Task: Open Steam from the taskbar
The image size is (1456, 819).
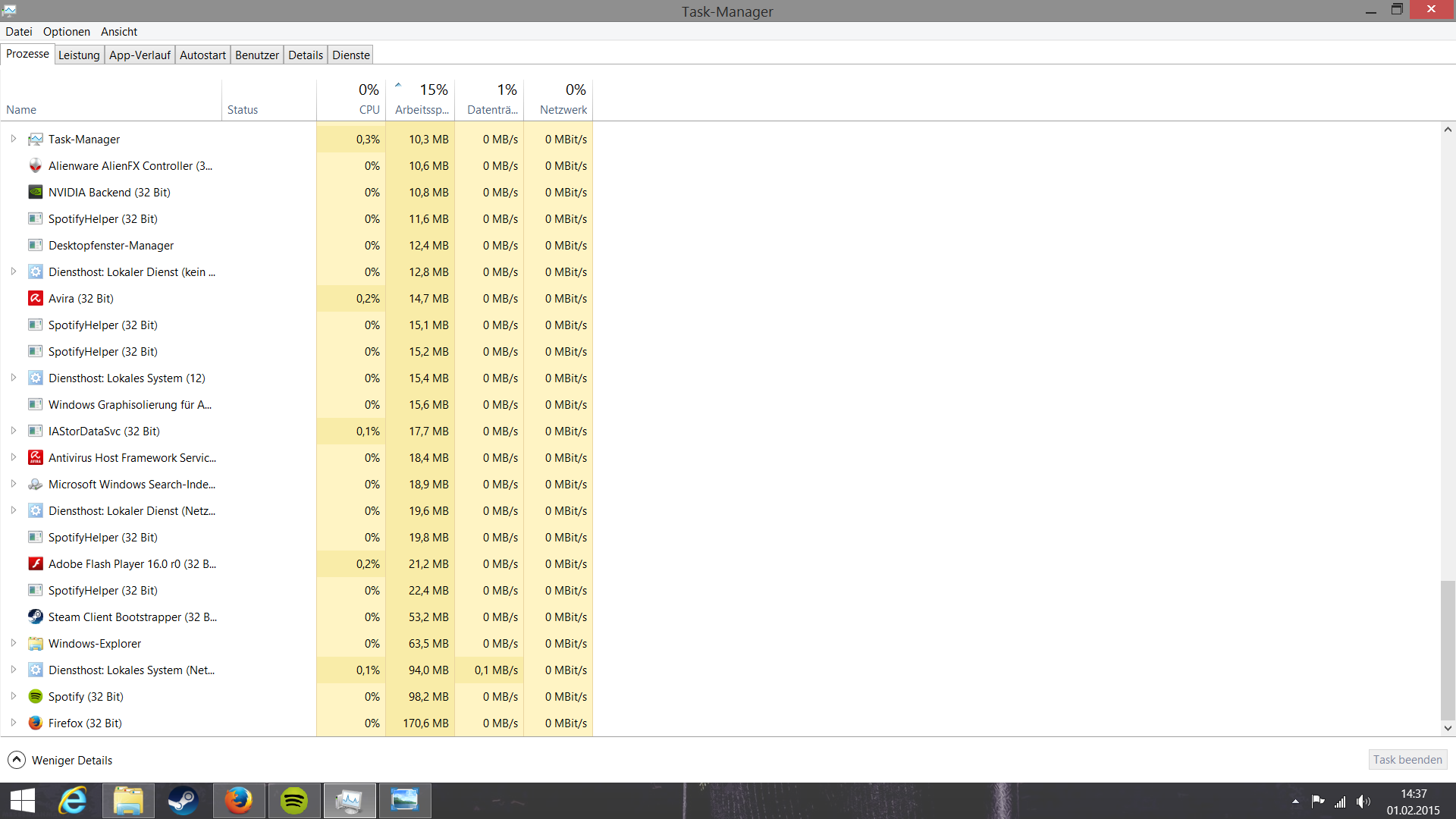Action: pyautogui.click(x=183, y=801)
